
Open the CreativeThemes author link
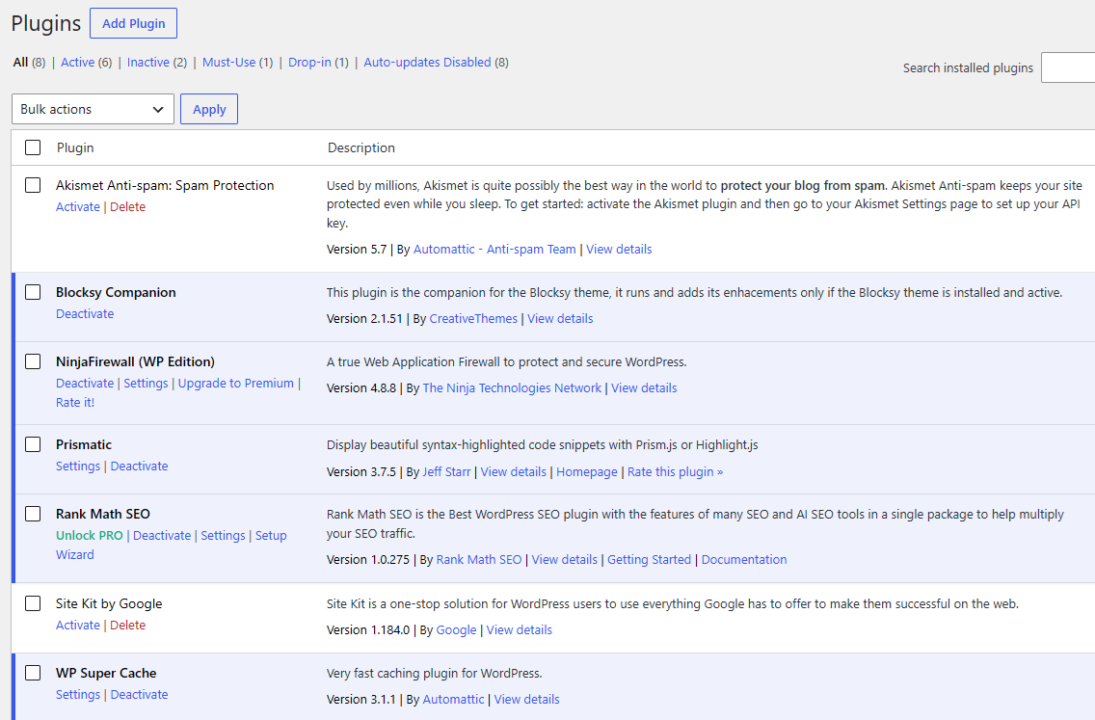pos(473,318)
